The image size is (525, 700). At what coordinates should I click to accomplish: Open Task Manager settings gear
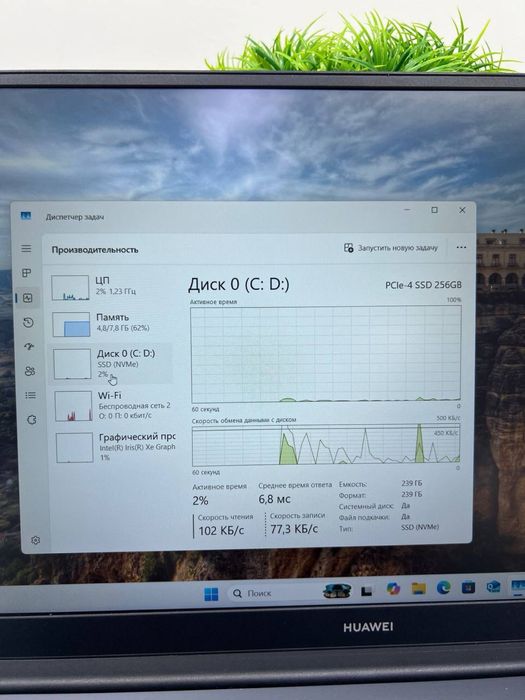(36, 540)
